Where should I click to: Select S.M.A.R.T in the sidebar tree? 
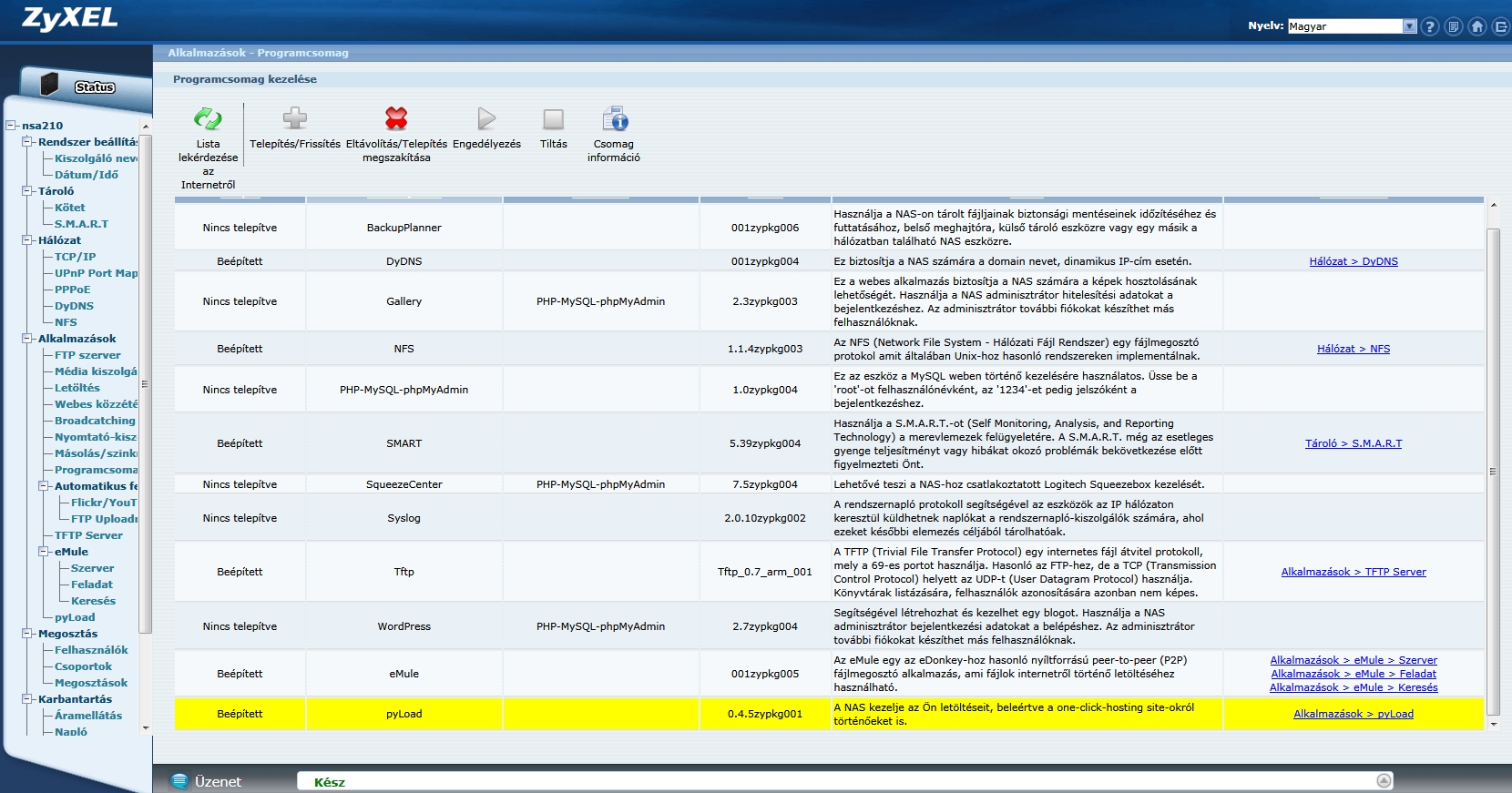coord(81,224)
